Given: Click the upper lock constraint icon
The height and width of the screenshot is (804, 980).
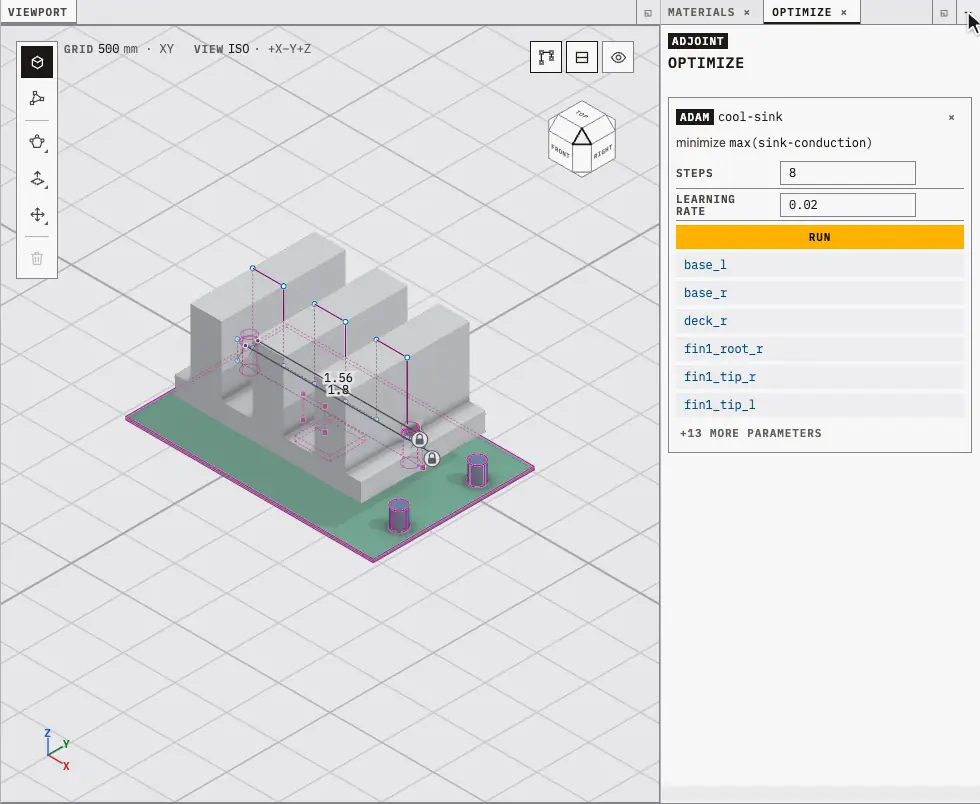Looking at the screenshot, I should pyautogui.click(x=419, y=439).
